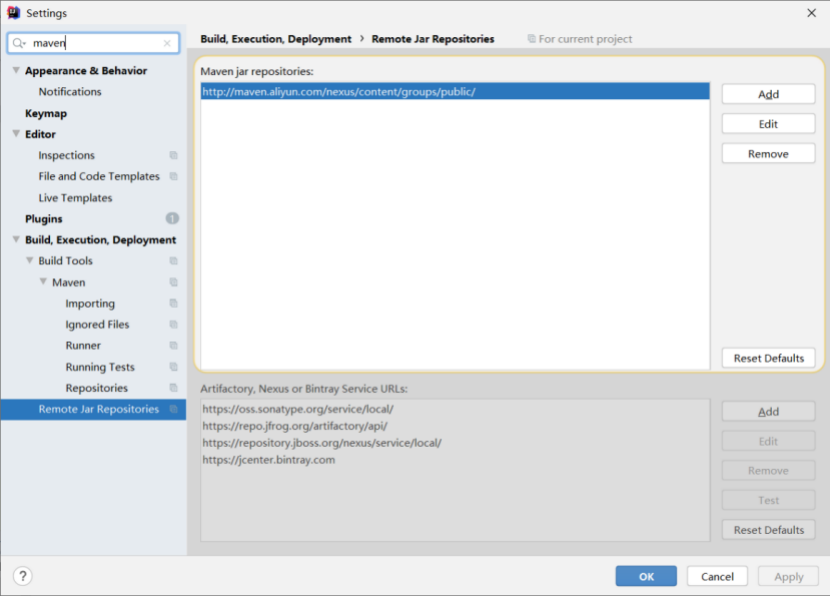
Task: Click the project icon beside Importing
Action: 174,303
